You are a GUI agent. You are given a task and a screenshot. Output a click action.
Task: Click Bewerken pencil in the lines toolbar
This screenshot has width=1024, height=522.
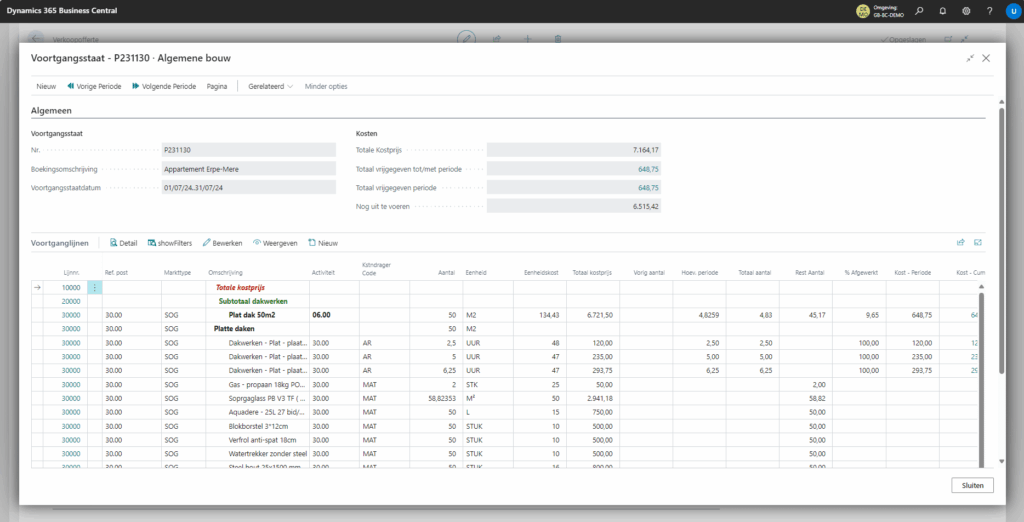222,243
